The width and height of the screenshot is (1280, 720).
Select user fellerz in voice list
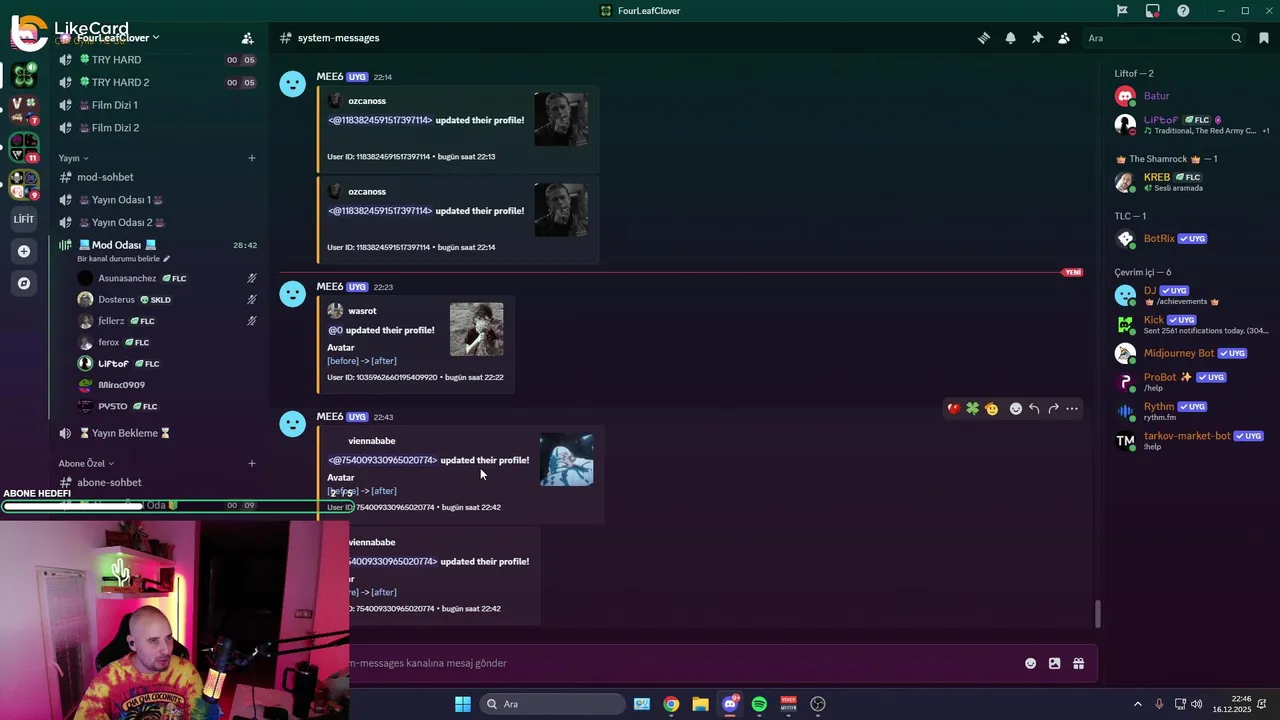167,321
